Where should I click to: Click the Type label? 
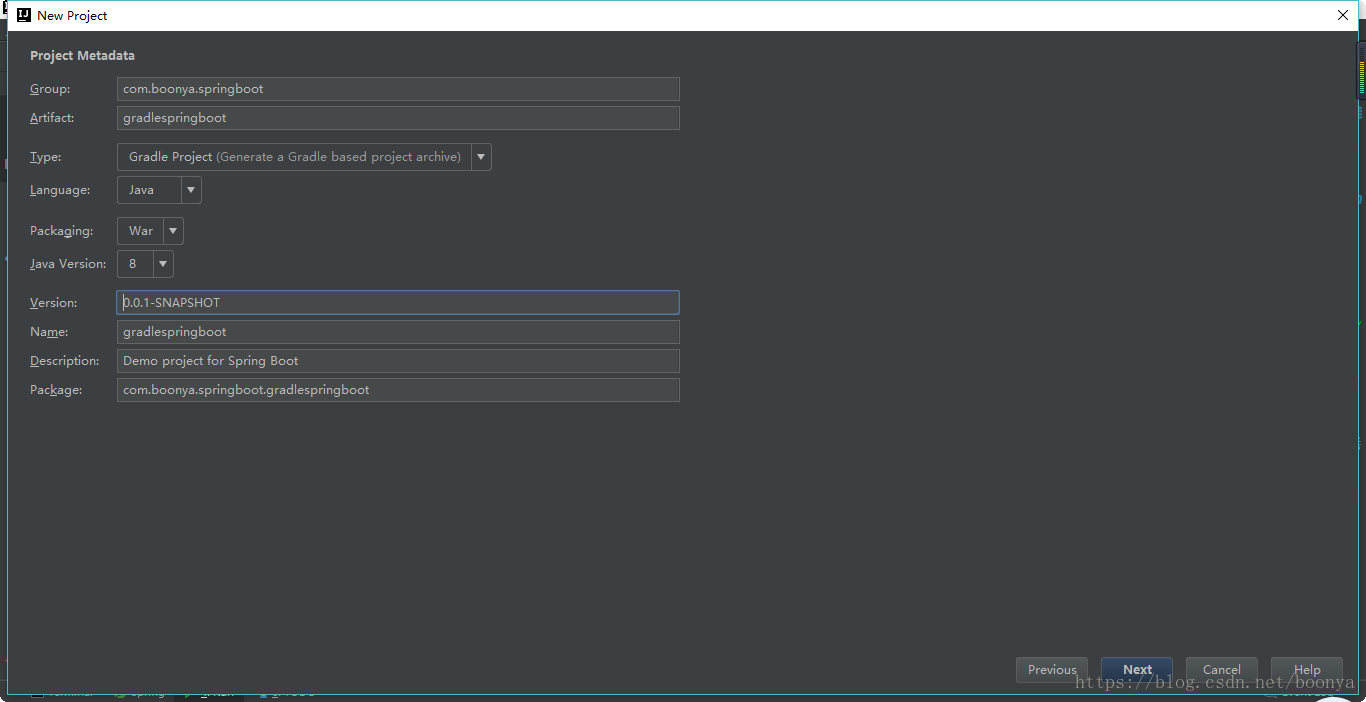(45, 157)
